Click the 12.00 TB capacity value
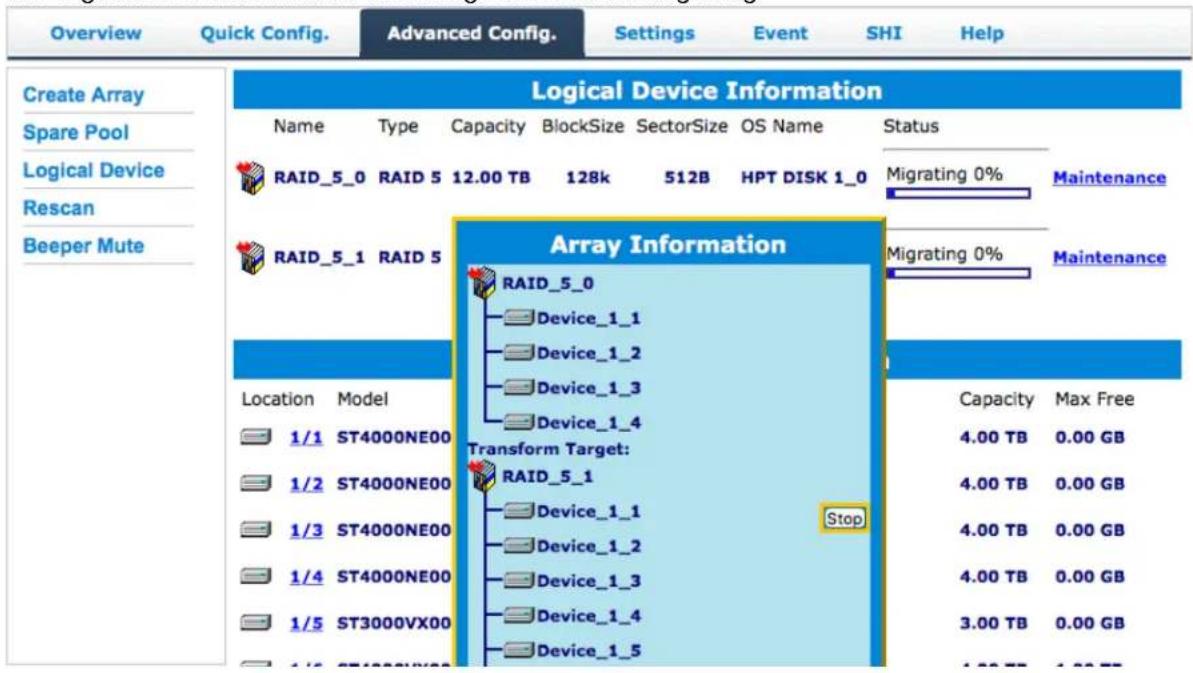The image size is (1193, 673). [x=491, y=178]
